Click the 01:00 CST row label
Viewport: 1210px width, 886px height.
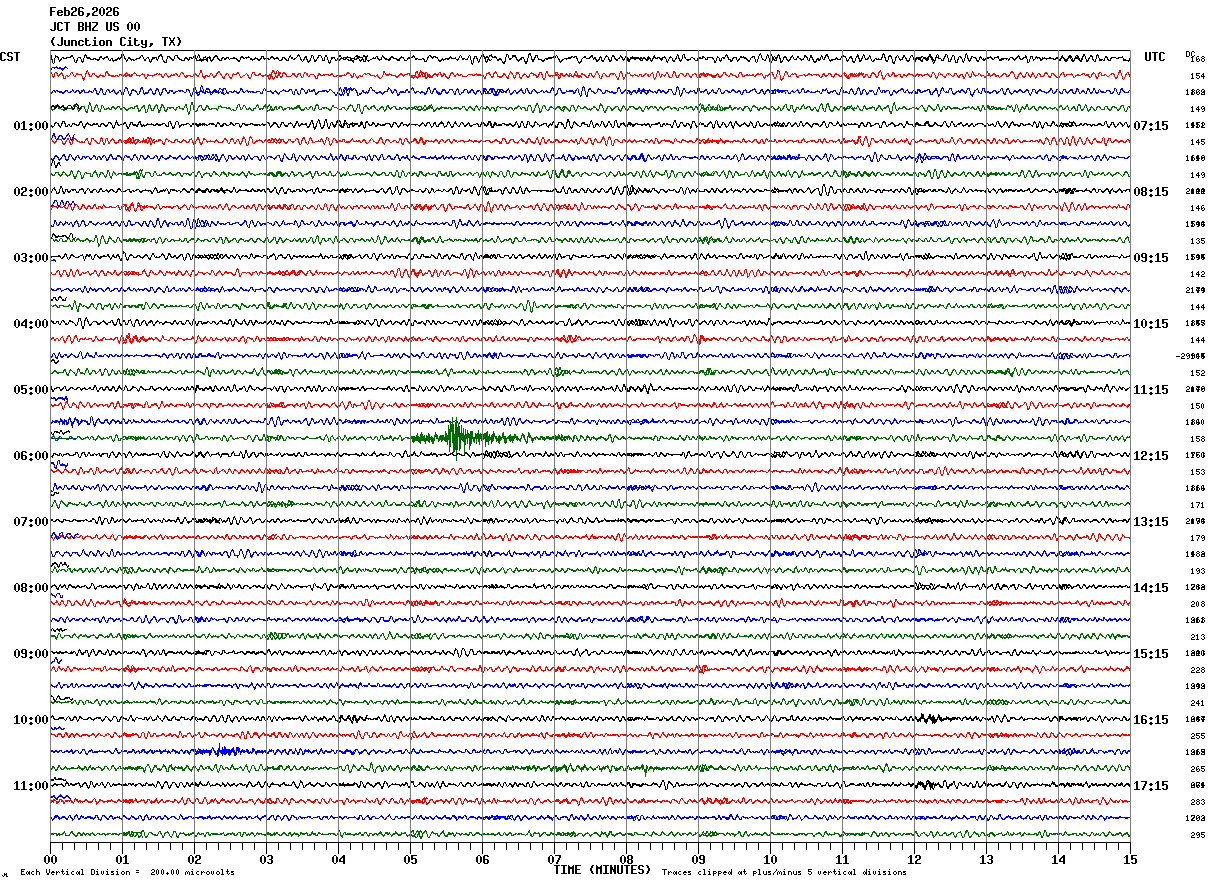pyautogui.click(x=30, y=126)
